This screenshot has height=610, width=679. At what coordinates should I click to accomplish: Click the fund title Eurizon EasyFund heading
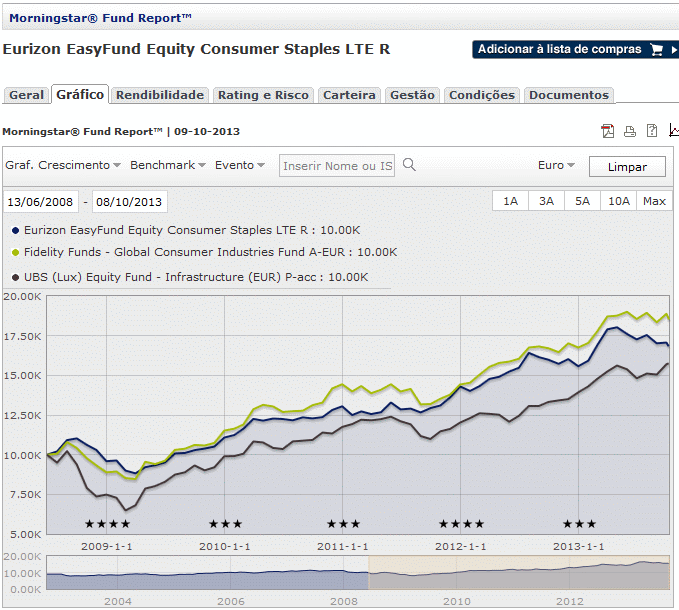196,49
